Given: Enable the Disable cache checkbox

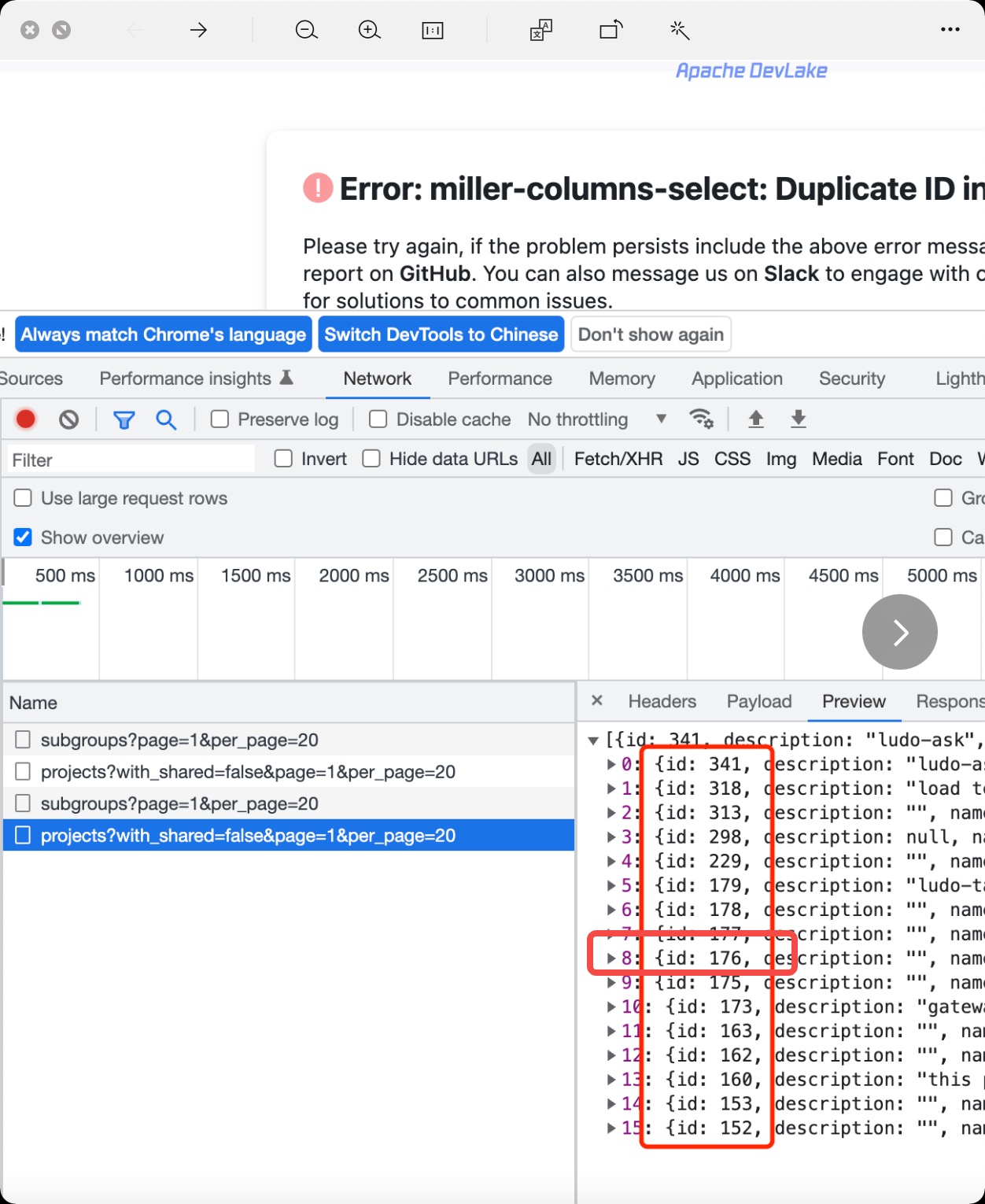Looking at the screenshot, I should 378,419.
